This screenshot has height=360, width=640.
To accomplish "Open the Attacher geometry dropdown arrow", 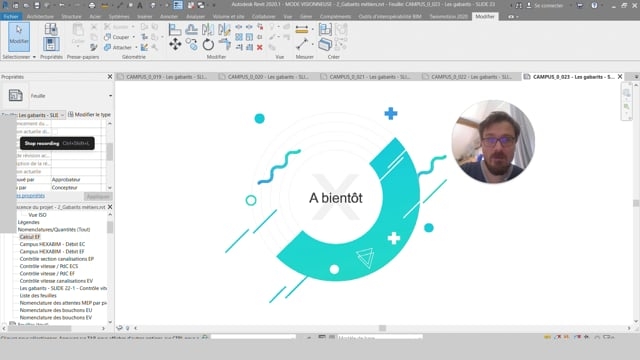I will tap(136, 47).
